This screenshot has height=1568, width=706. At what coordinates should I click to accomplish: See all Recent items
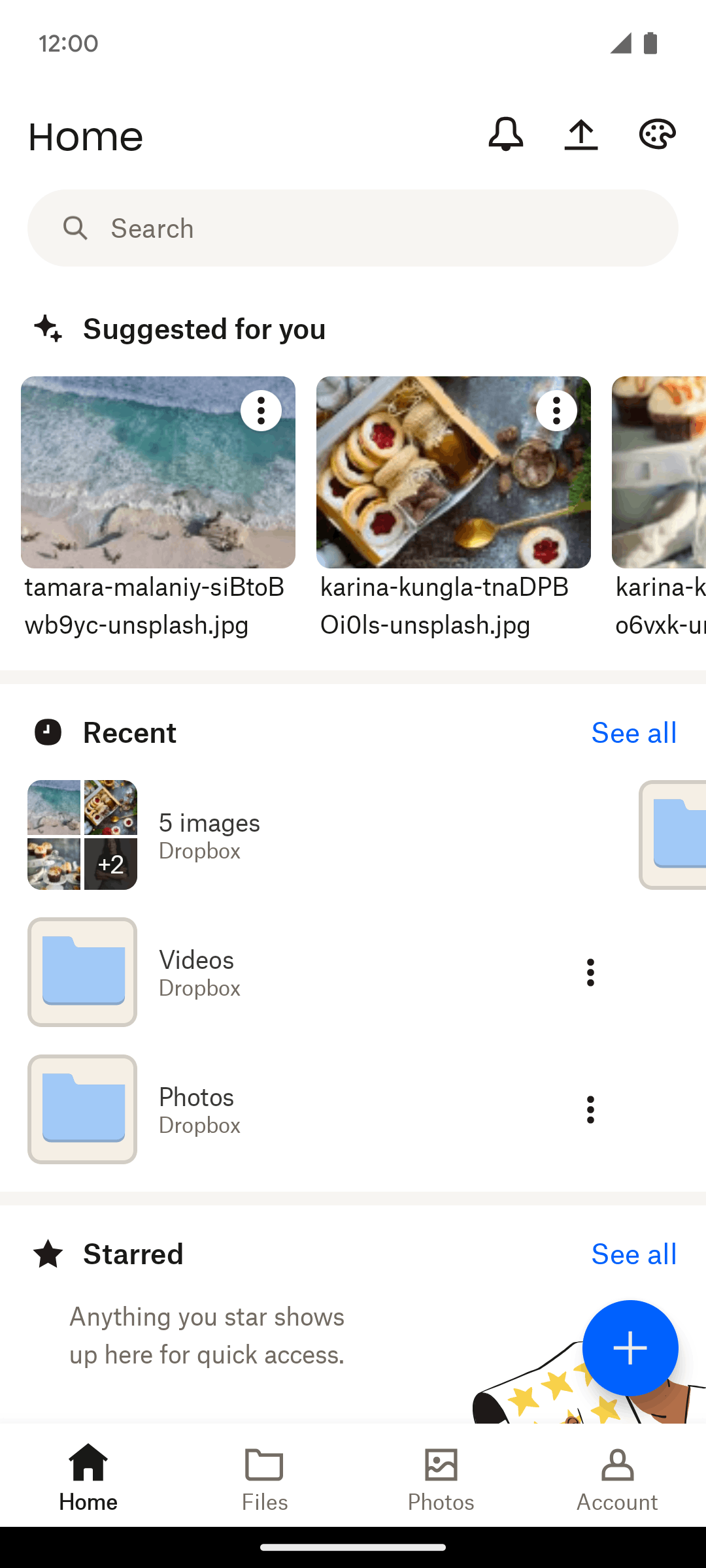(x=633, y=733)
